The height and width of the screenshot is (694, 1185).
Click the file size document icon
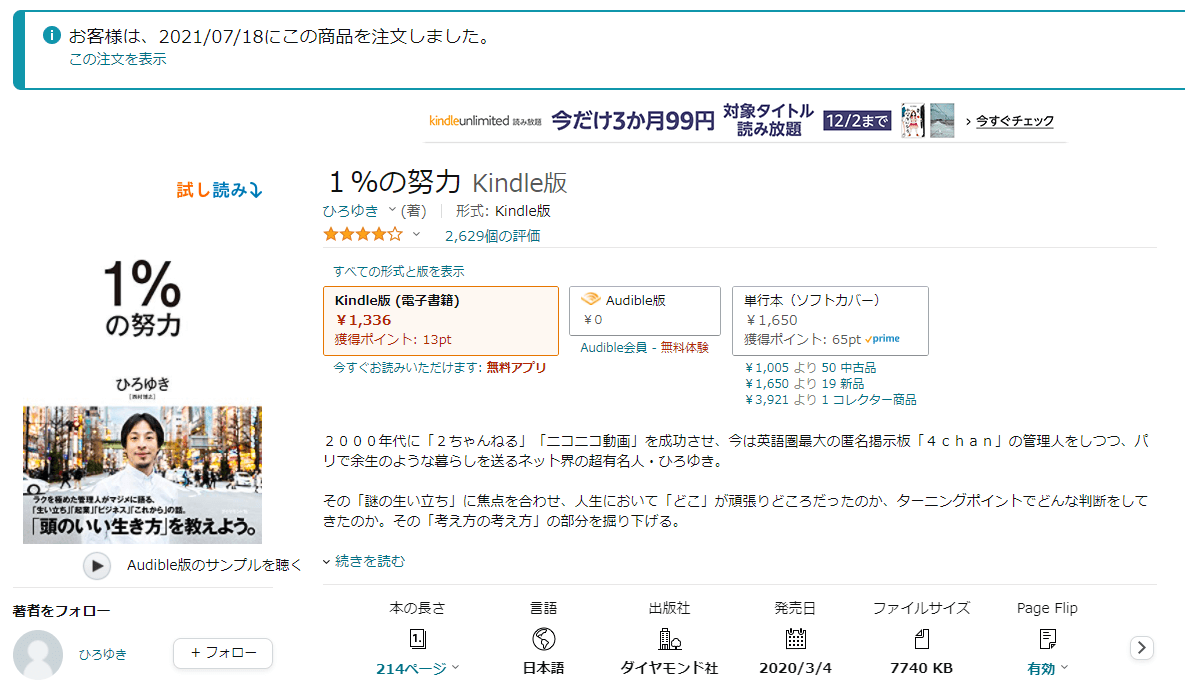[x=921, y=640]
